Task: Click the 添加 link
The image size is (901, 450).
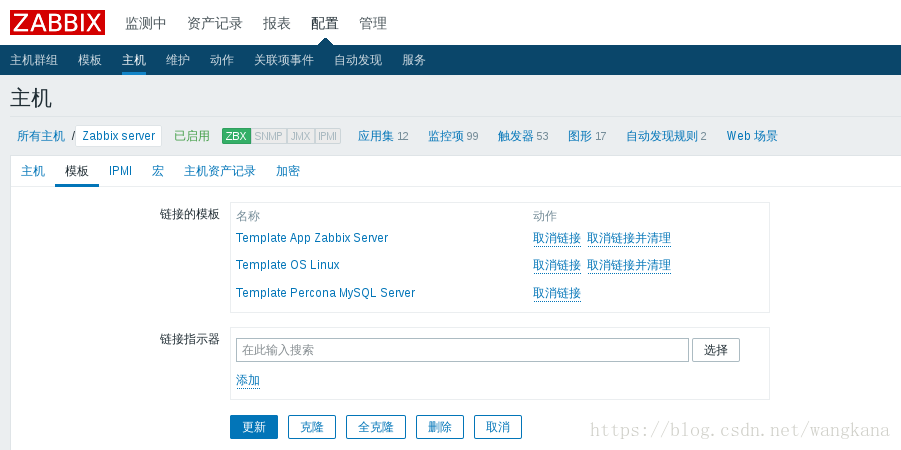Action: click(248, 380)
